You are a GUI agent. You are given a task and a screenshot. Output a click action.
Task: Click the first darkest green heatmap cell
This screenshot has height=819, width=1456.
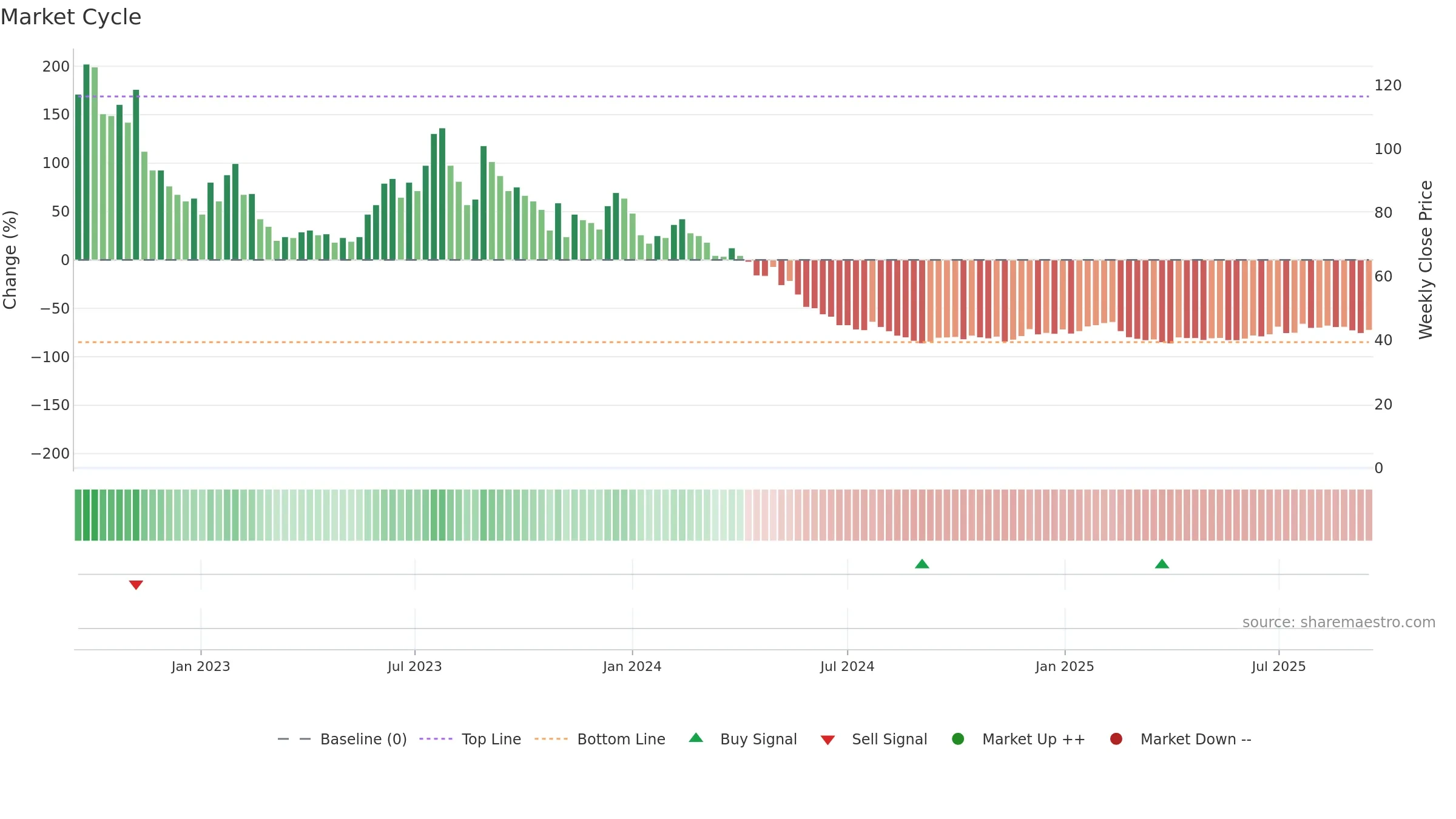(x=86, y=515)
